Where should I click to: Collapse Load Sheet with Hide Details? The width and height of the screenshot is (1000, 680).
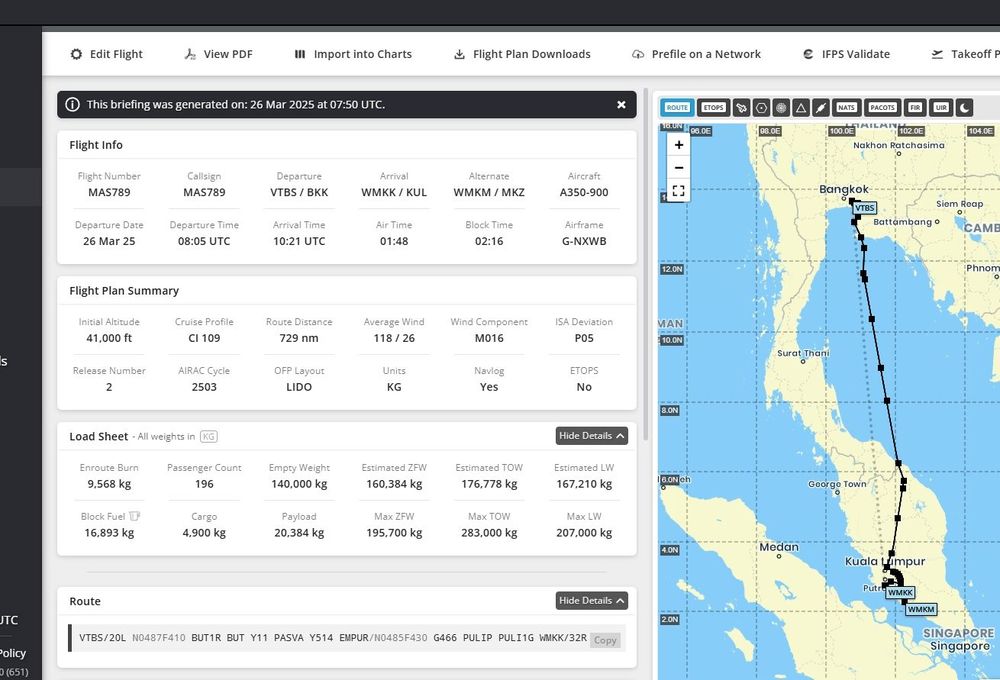pyautogui.click(x=592, y=436)
